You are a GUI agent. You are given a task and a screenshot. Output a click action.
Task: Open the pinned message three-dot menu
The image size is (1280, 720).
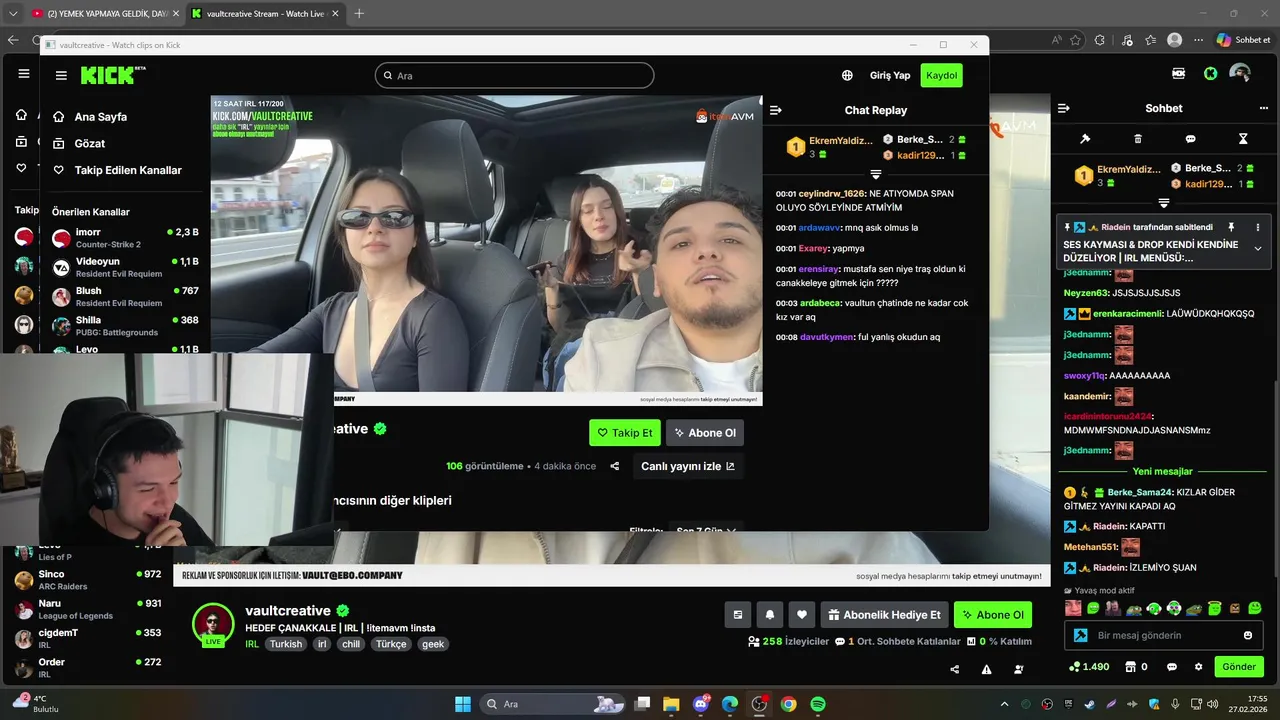1258,227
